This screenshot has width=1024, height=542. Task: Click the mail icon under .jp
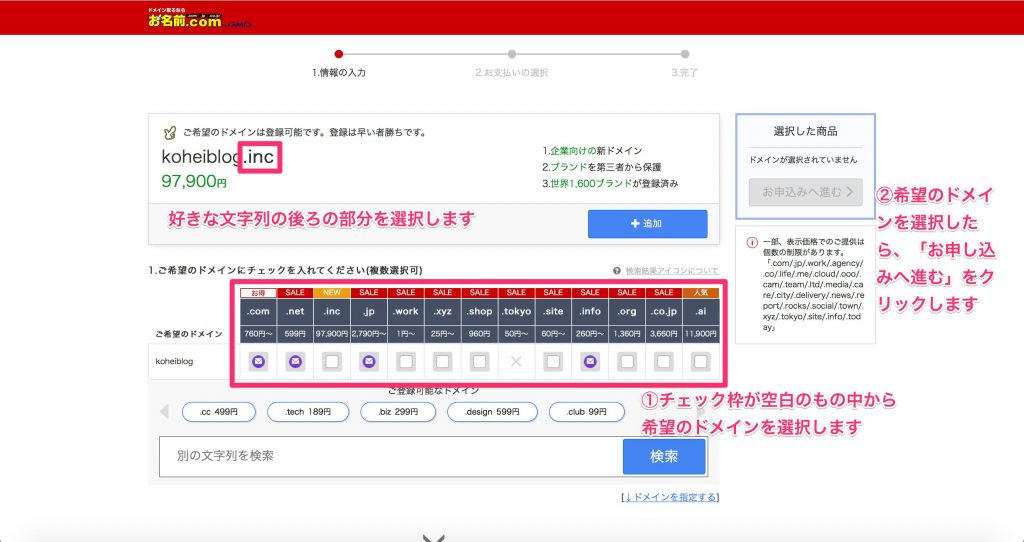coord(369,361)
